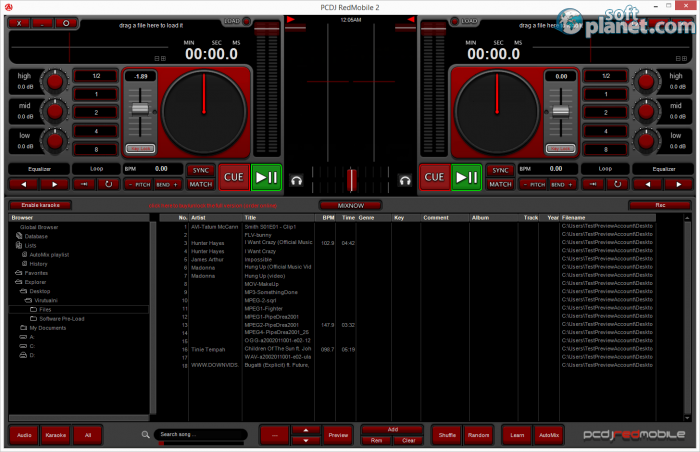Click left deck mid EQ knob

(55, 111)
